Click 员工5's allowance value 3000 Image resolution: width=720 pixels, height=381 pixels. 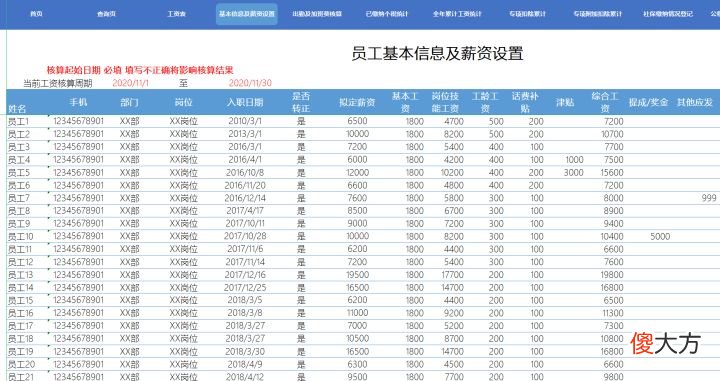(x=574, y=173)
